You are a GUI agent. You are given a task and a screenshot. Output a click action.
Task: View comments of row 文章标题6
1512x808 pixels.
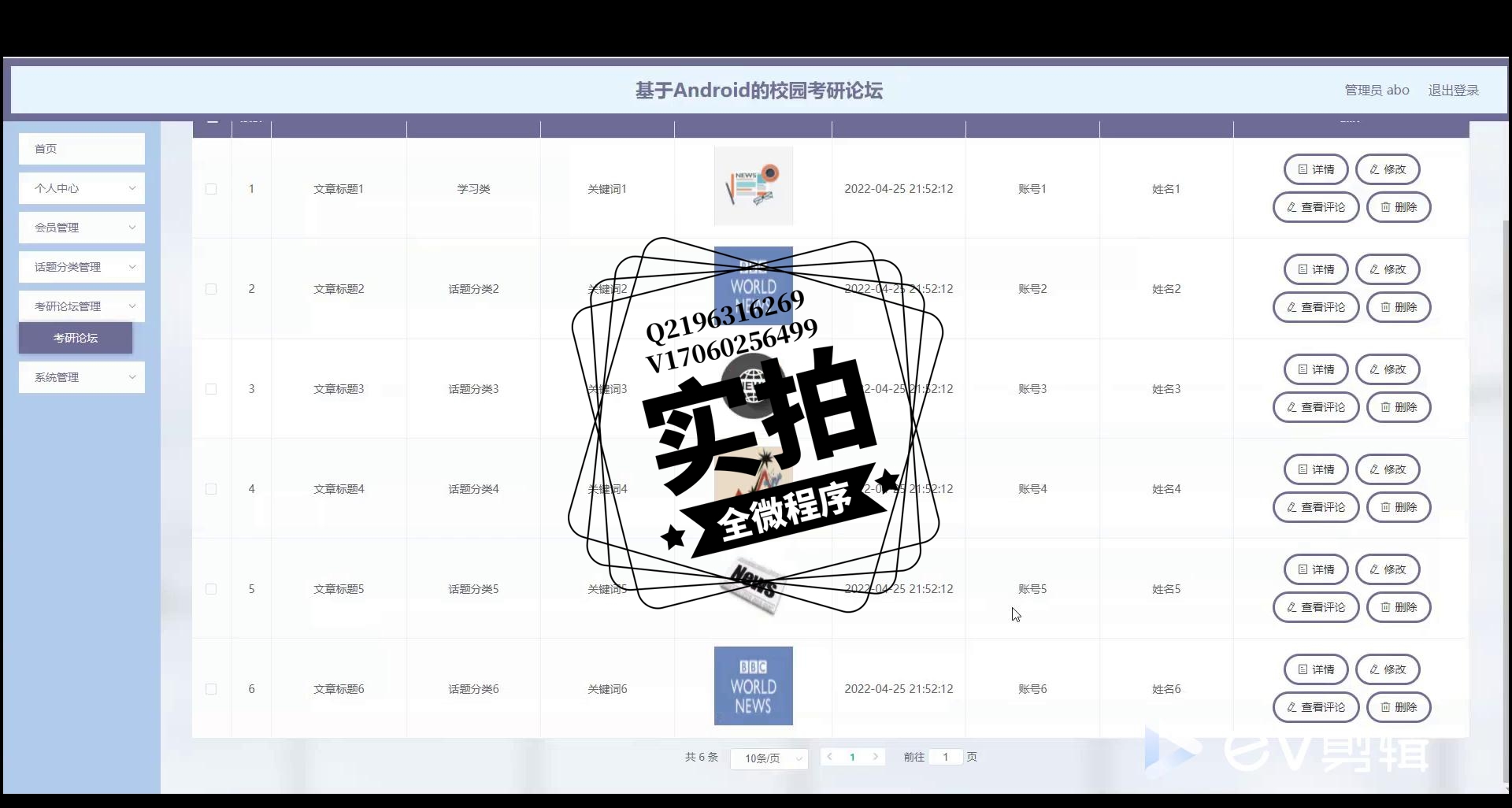point(1316,707)
